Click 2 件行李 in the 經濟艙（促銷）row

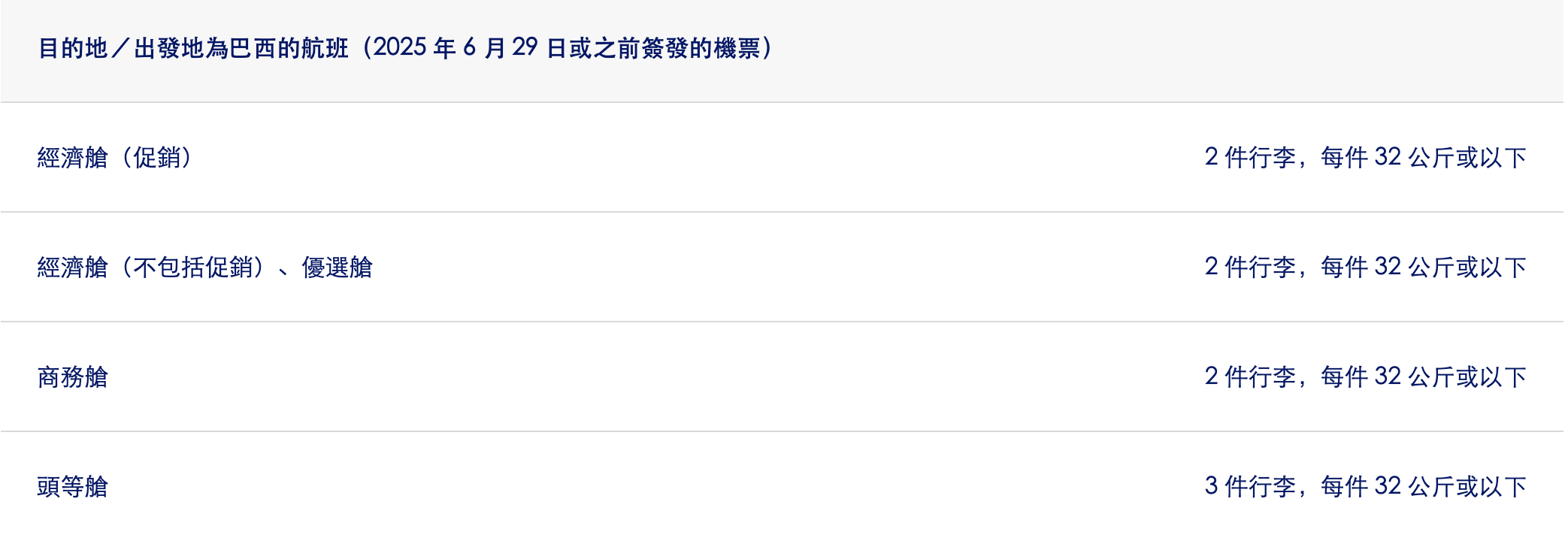(x=1250, y=158)
